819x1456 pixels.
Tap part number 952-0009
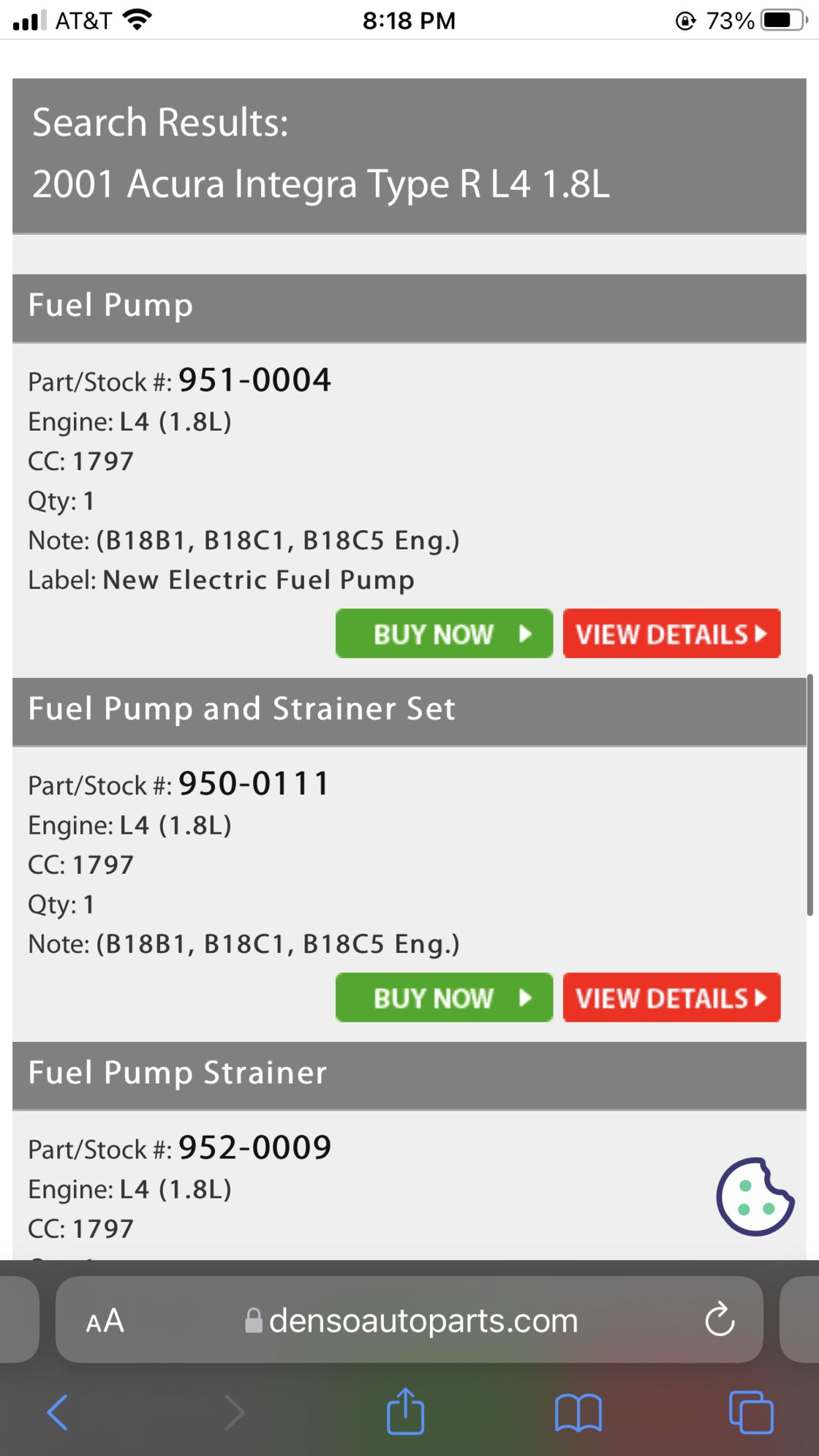tap(254, 1147)
